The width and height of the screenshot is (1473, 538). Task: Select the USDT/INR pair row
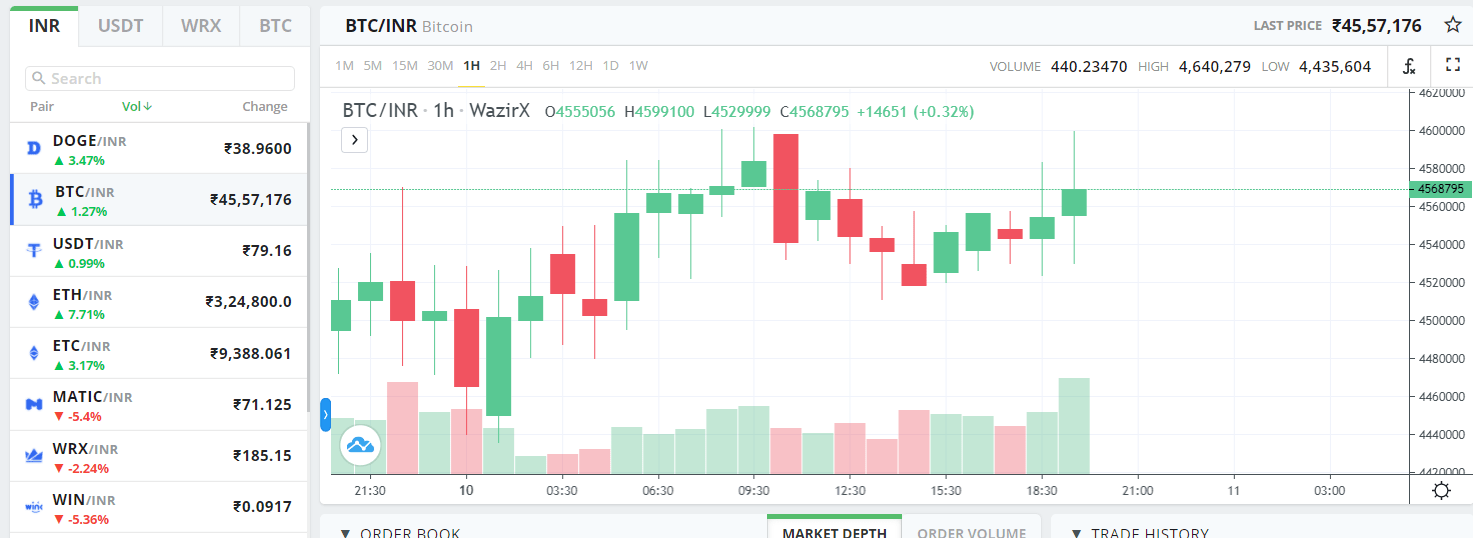[x=159, y=251]
